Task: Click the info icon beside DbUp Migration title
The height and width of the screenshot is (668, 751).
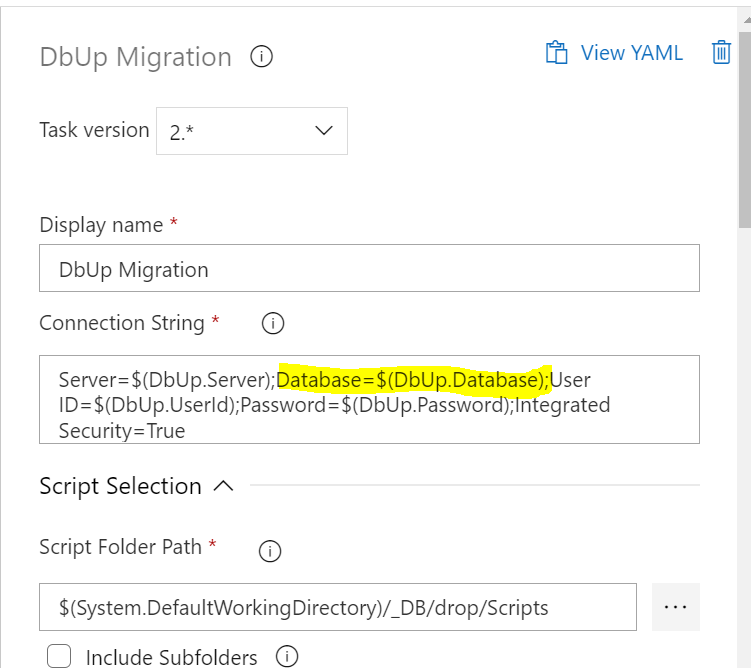Action: click(x=261, y=57)
